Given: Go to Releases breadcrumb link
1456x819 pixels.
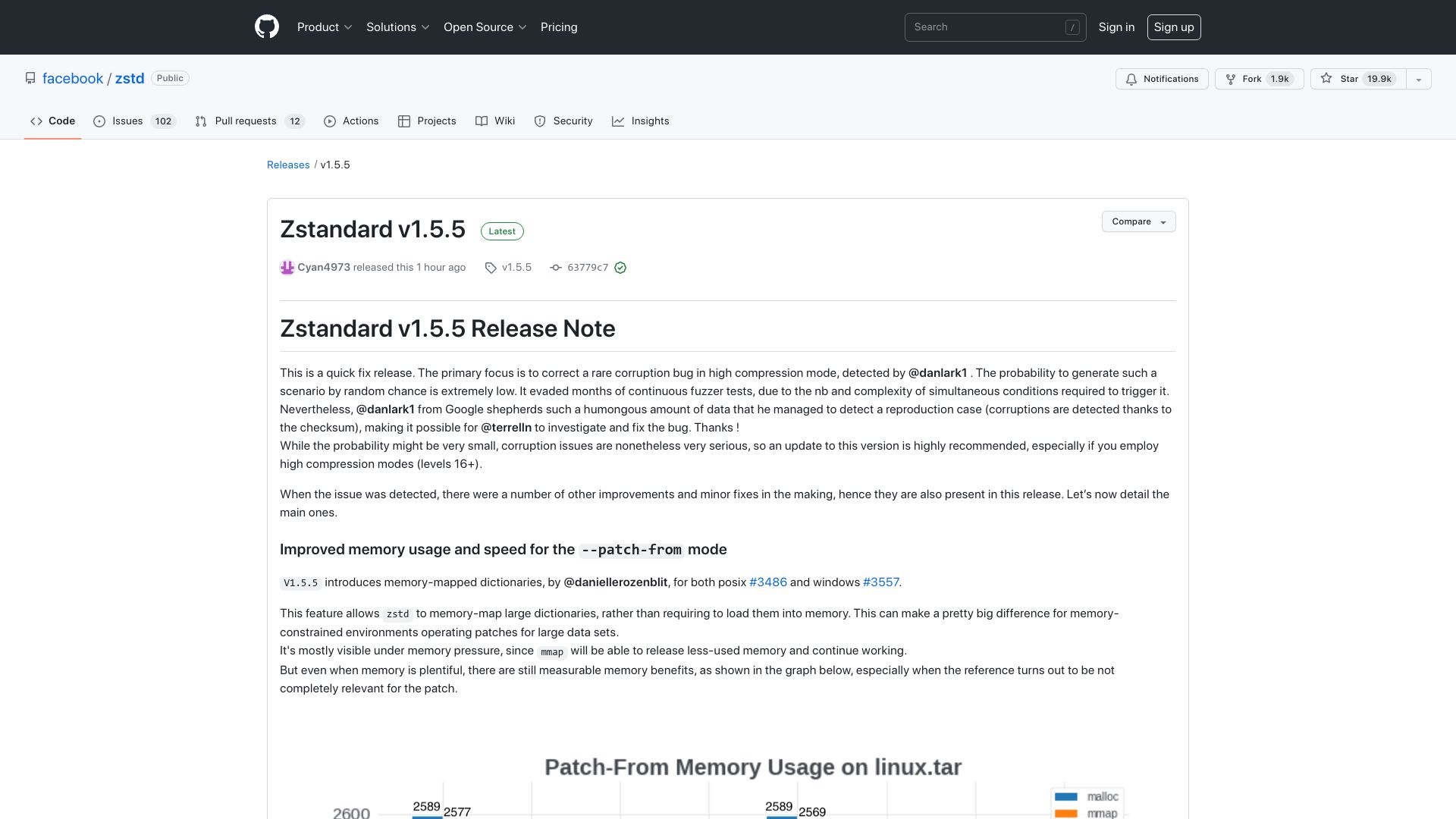Looking at the screenshot, I should (288, 165).
